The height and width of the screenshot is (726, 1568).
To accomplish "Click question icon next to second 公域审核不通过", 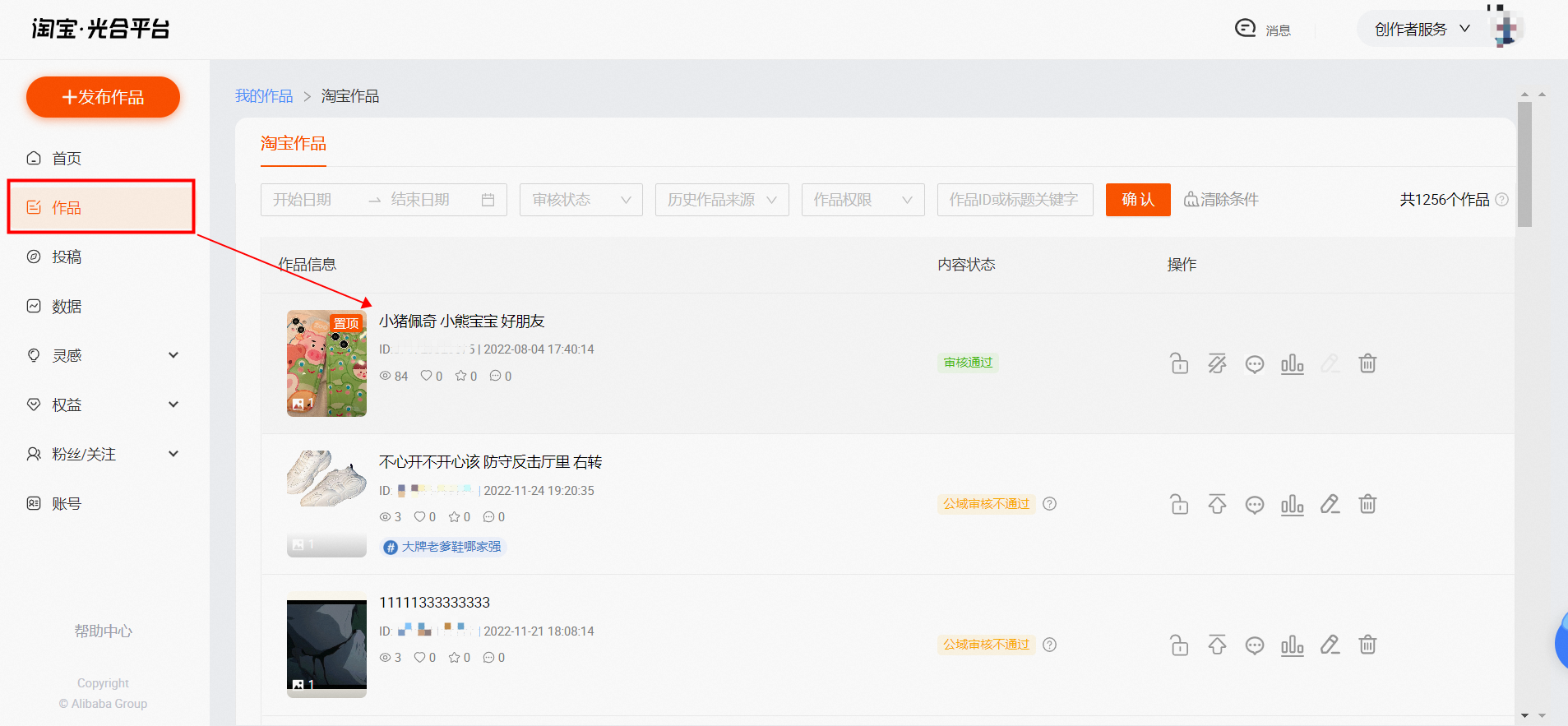I will [x=1050, y=645].
